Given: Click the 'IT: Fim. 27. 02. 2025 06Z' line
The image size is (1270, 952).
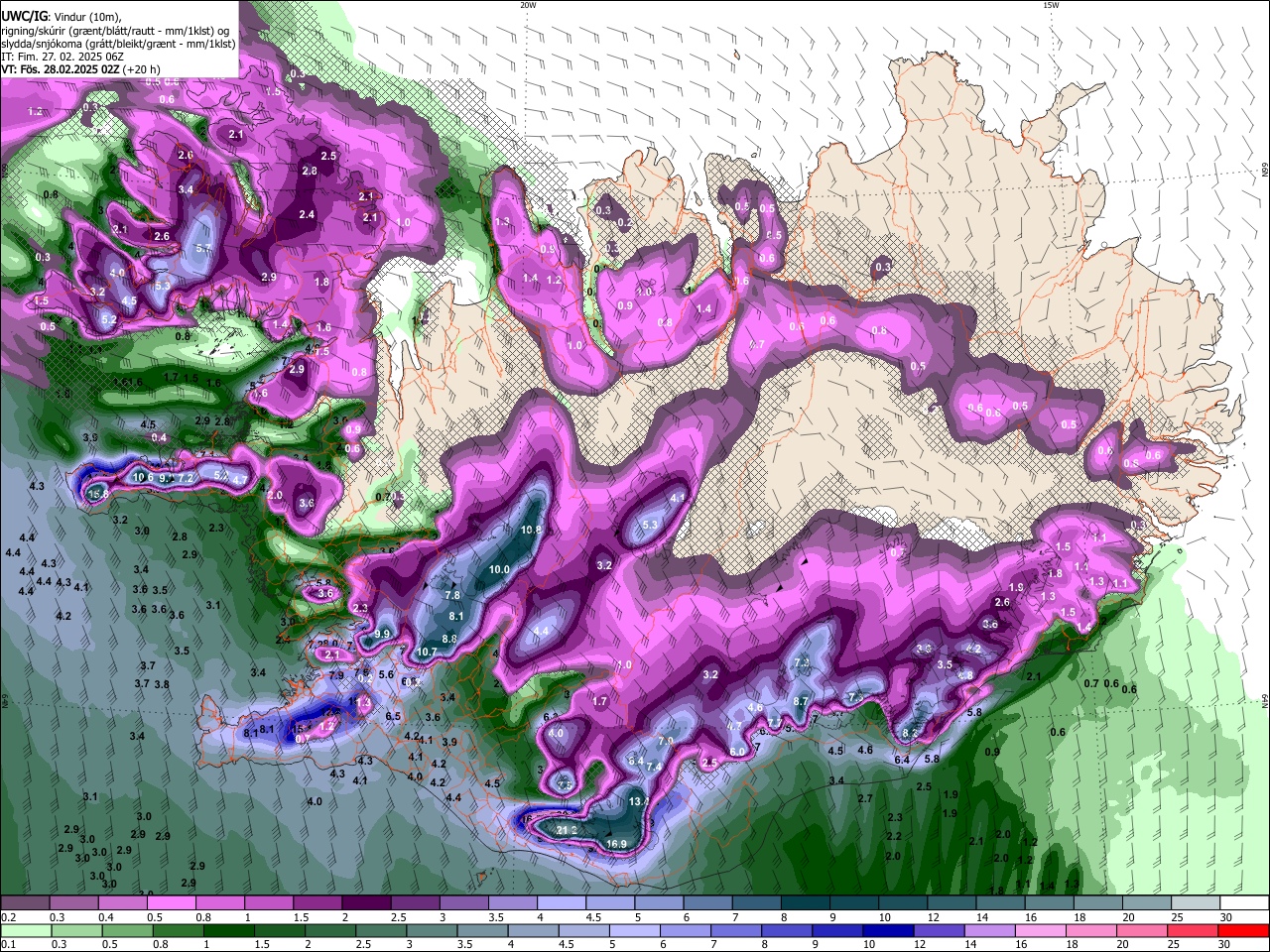Looking at the screenshot, I should tap(63, 57).
